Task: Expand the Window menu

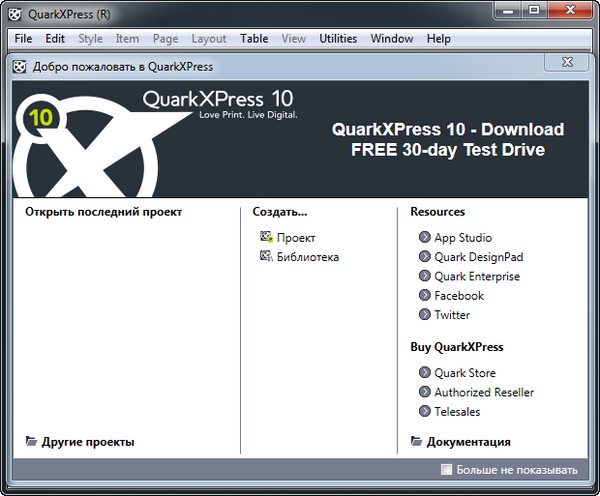Action: [391, 39]
